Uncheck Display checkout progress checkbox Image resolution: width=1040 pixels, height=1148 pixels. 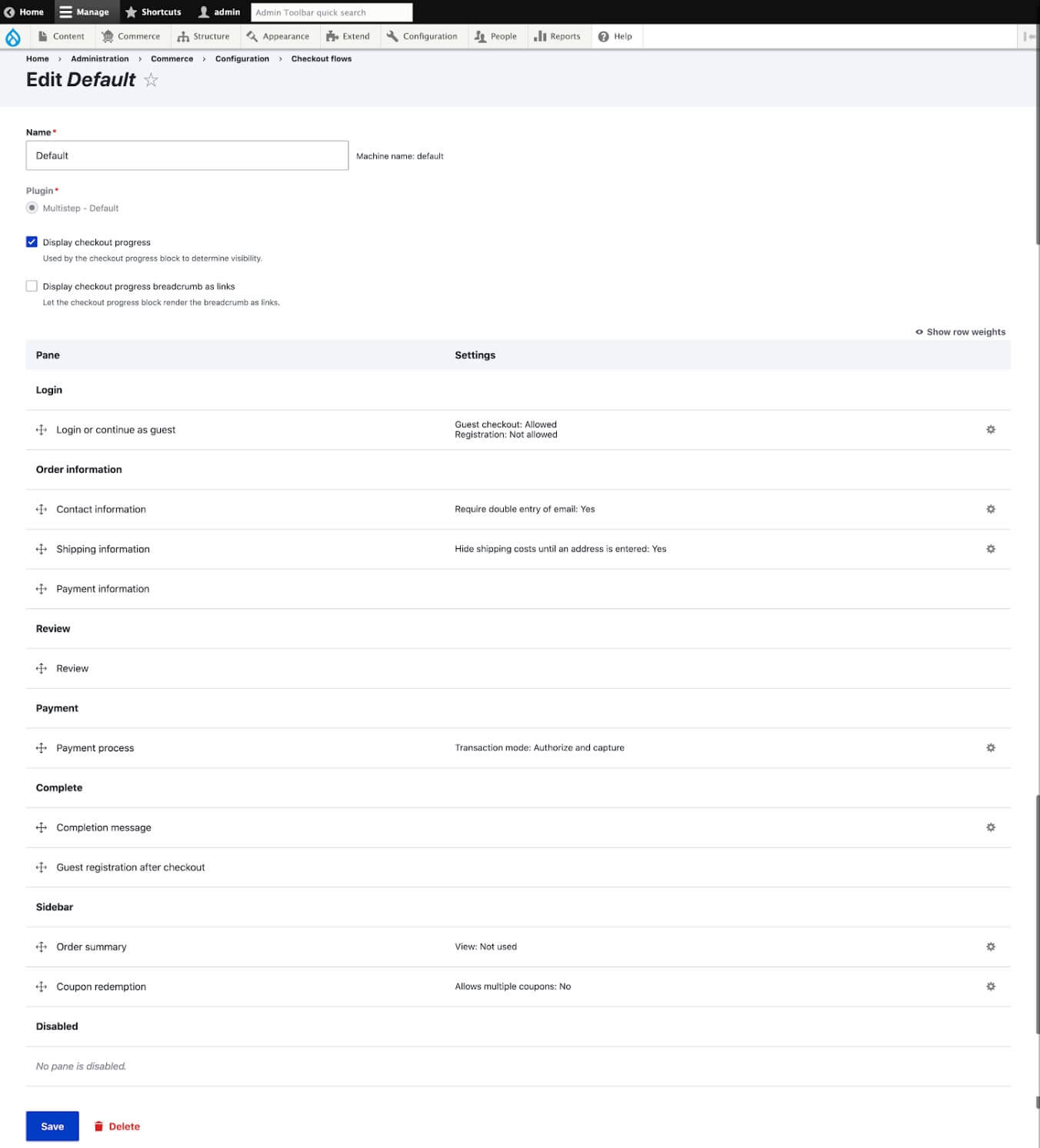32,242
